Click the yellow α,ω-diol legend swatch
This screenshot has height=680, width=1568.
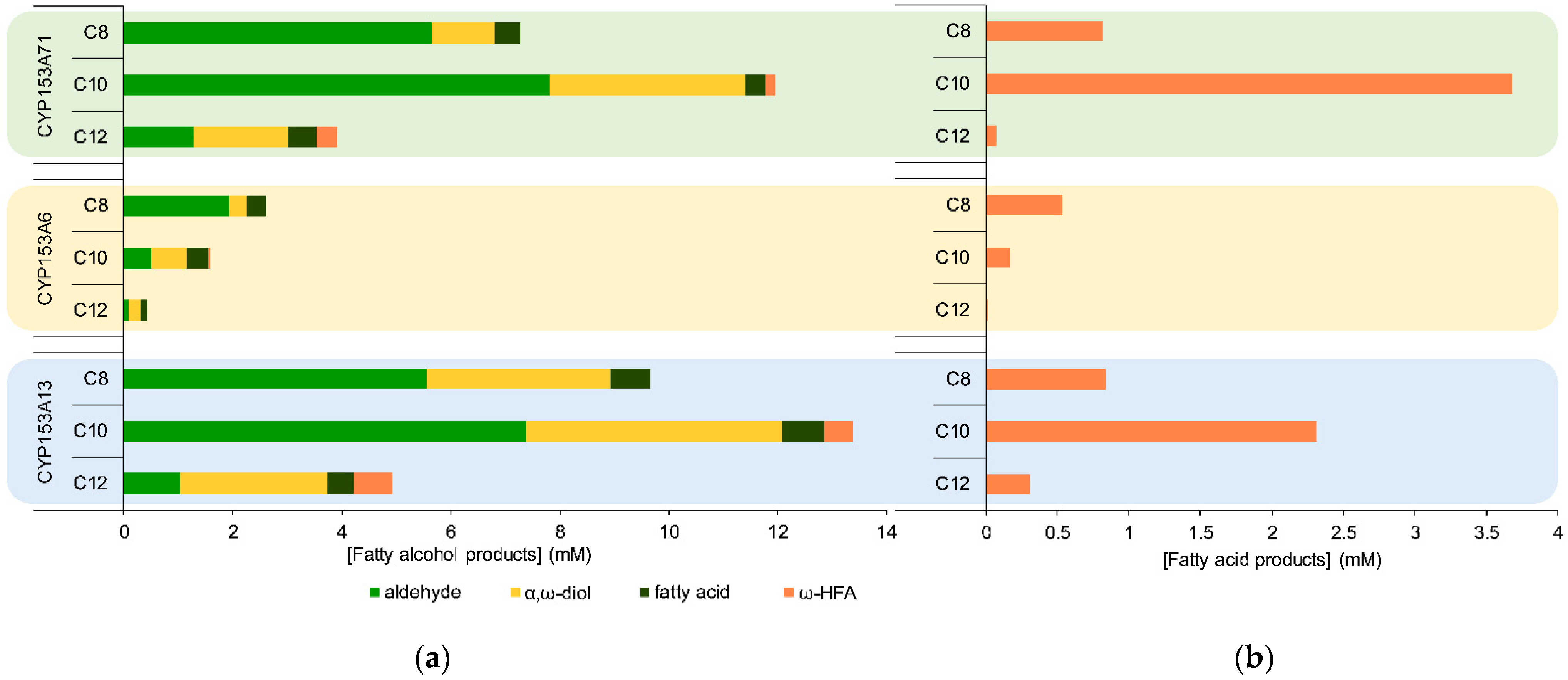point(515,592)
